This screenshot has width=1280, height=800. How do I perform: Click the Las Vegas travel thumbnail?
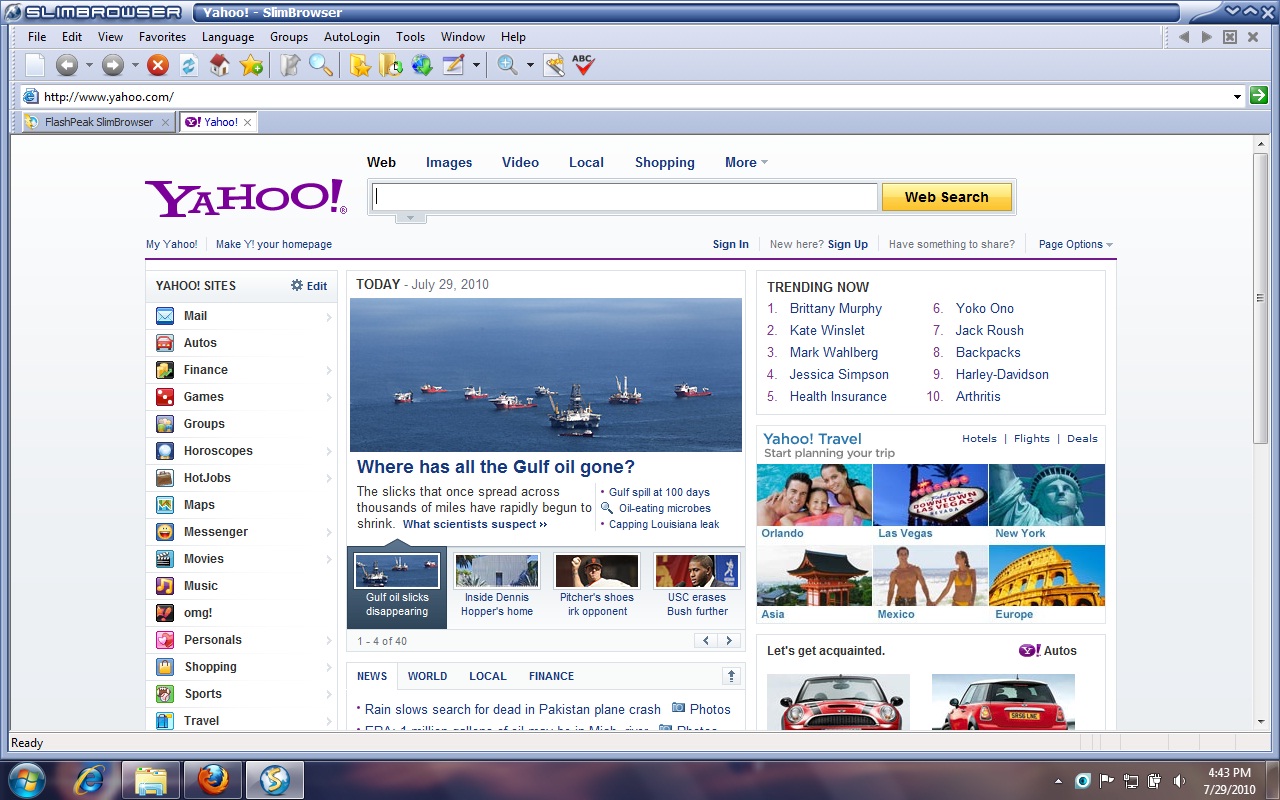(930, 495)
